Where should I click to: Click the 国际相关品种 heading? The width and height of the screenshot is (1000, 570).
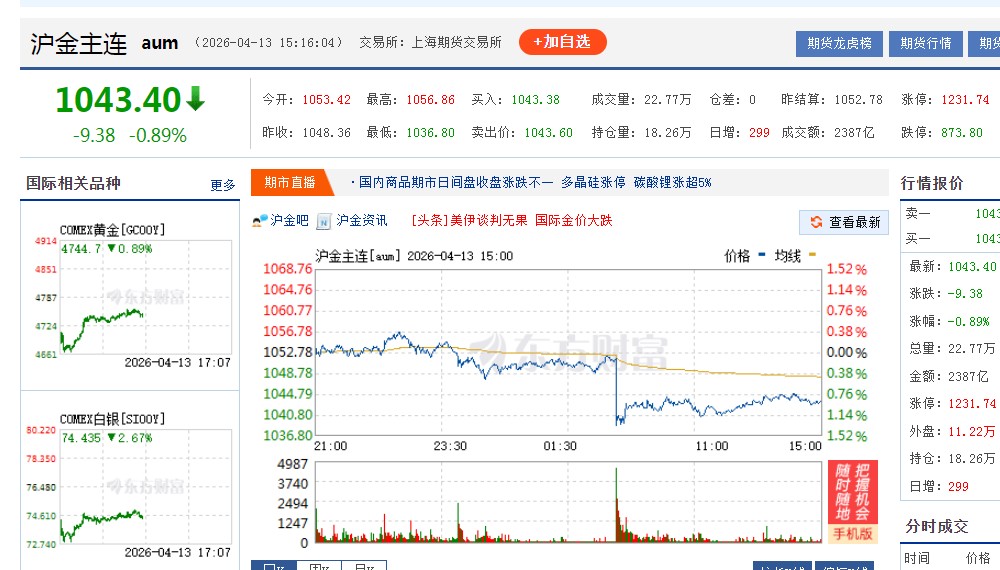73,183
